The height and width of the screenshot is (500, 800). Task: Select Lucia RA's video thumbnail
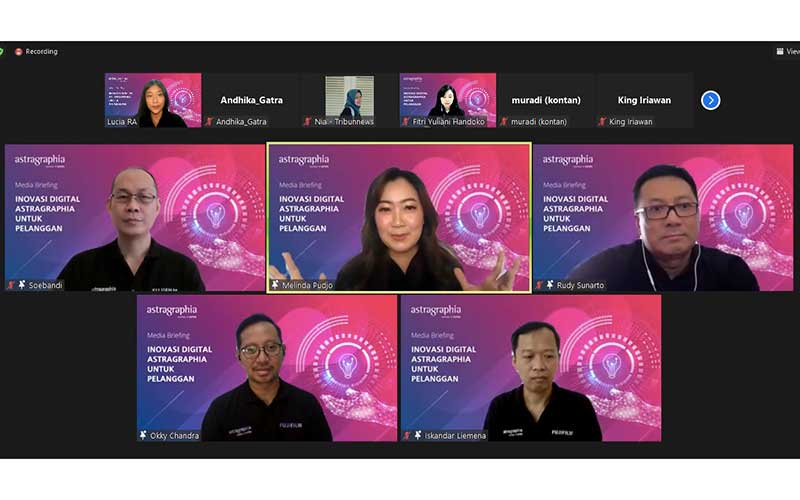click(x=153, y=100)
